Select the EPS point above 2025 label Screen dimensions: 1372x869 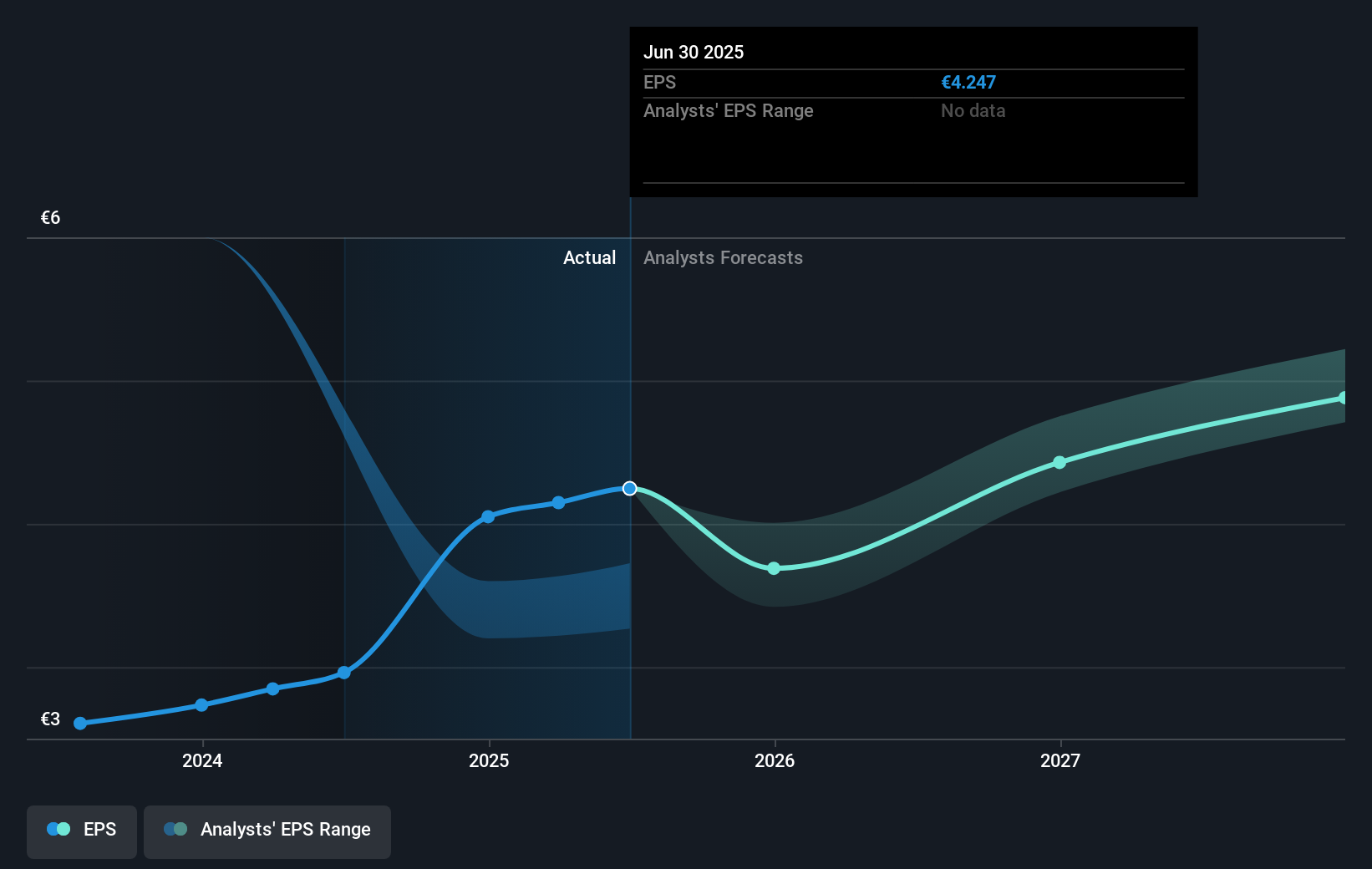click(488, 517)
